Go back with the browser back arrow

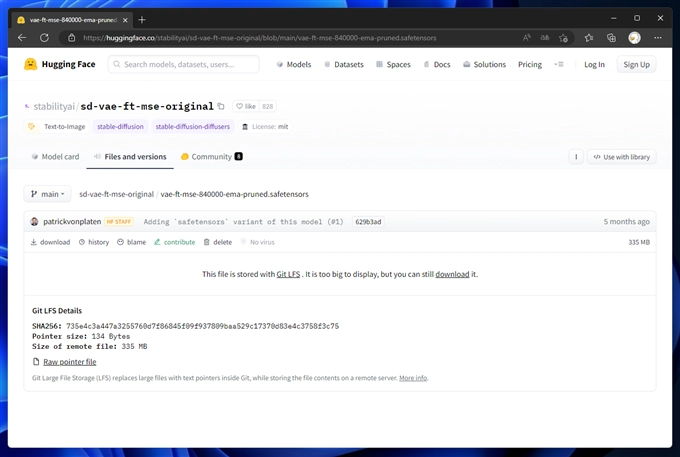(22, 38)
